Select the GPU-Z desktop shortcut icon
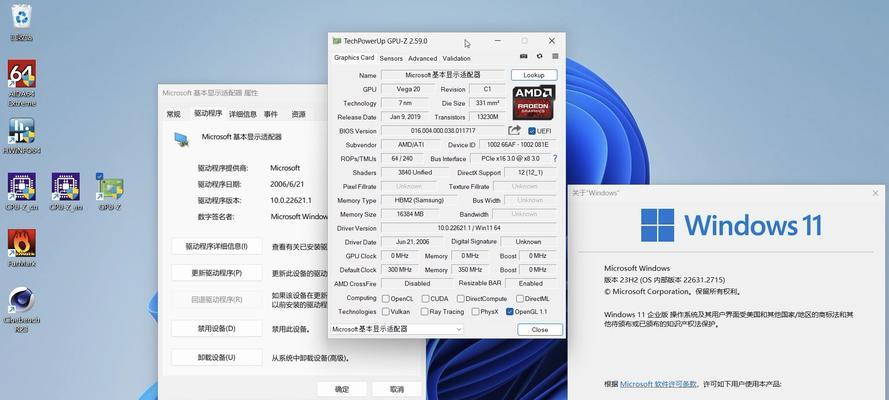The width and height of the screenshot is (889, 400). 110,187
